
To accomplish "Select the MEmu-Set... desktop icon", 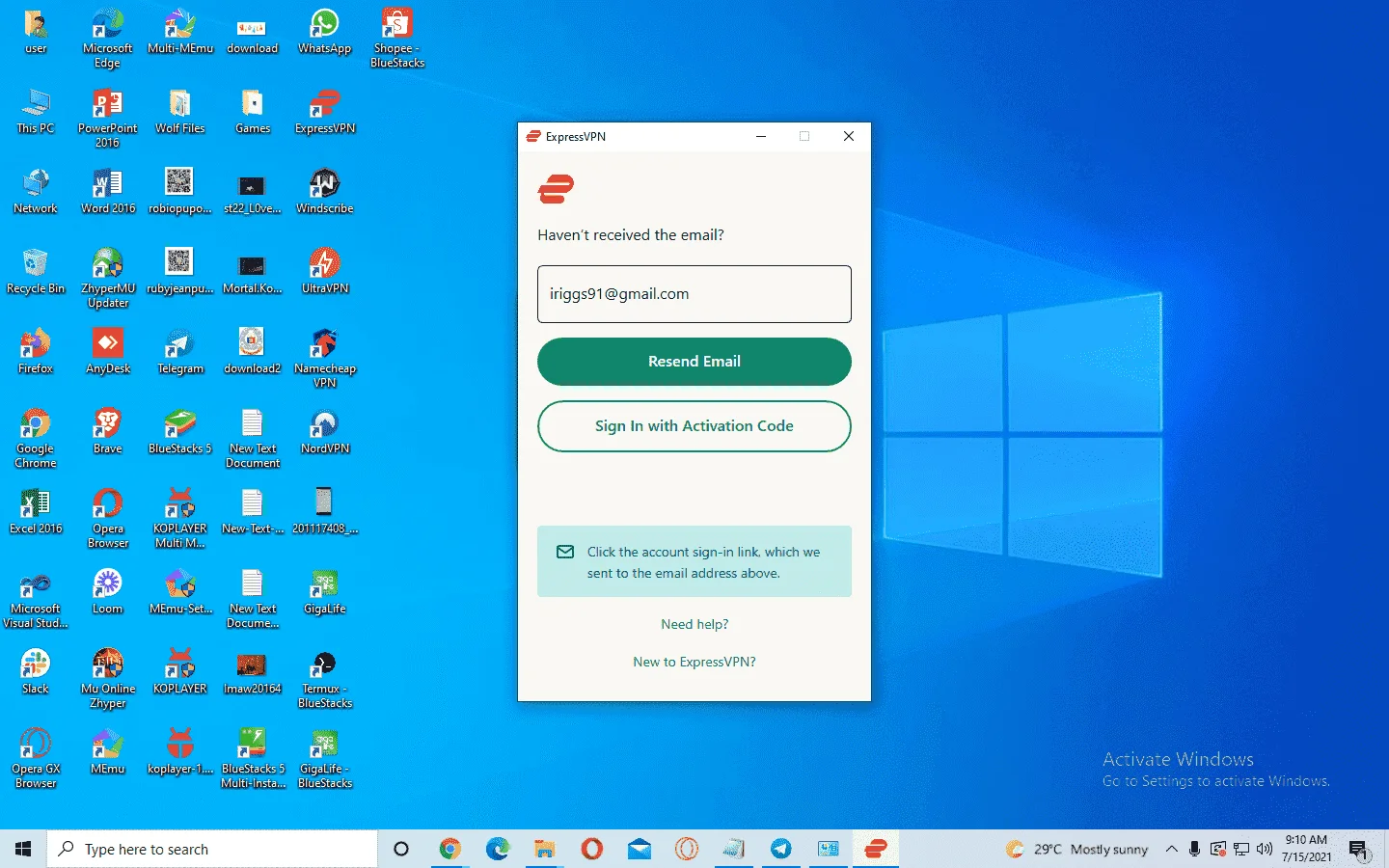I will pyautogui.click(x=180, y=591).
